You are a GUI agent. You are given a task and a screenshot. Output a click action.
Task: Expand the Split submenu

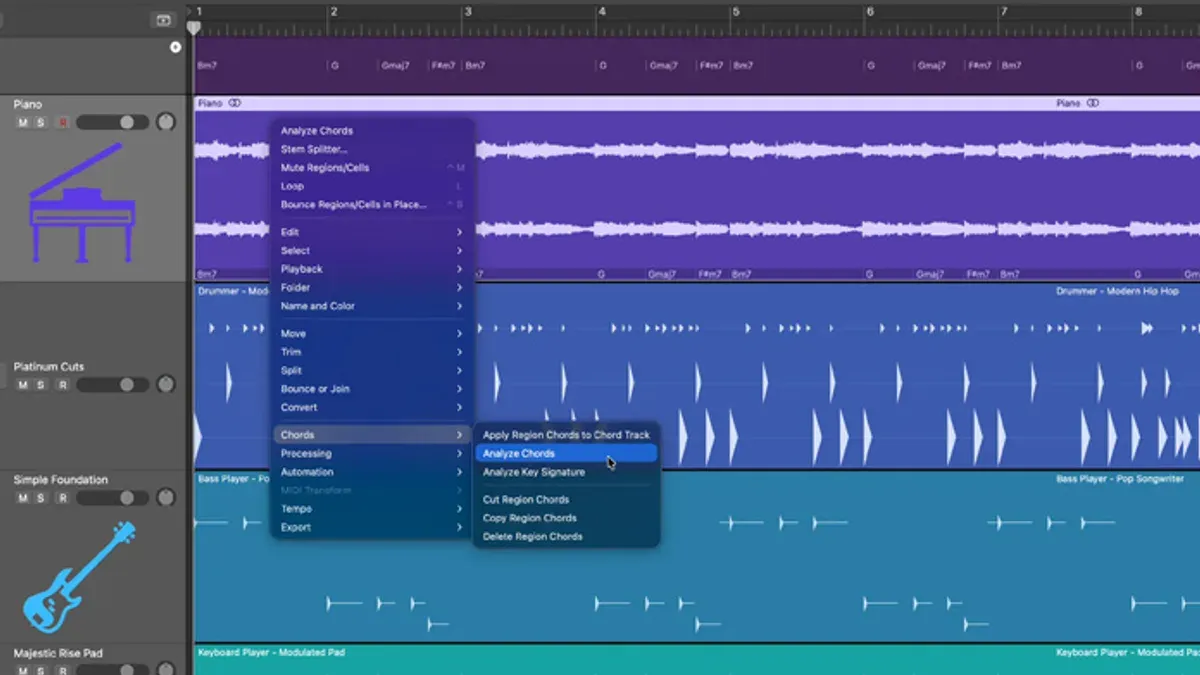pos(372,371)
